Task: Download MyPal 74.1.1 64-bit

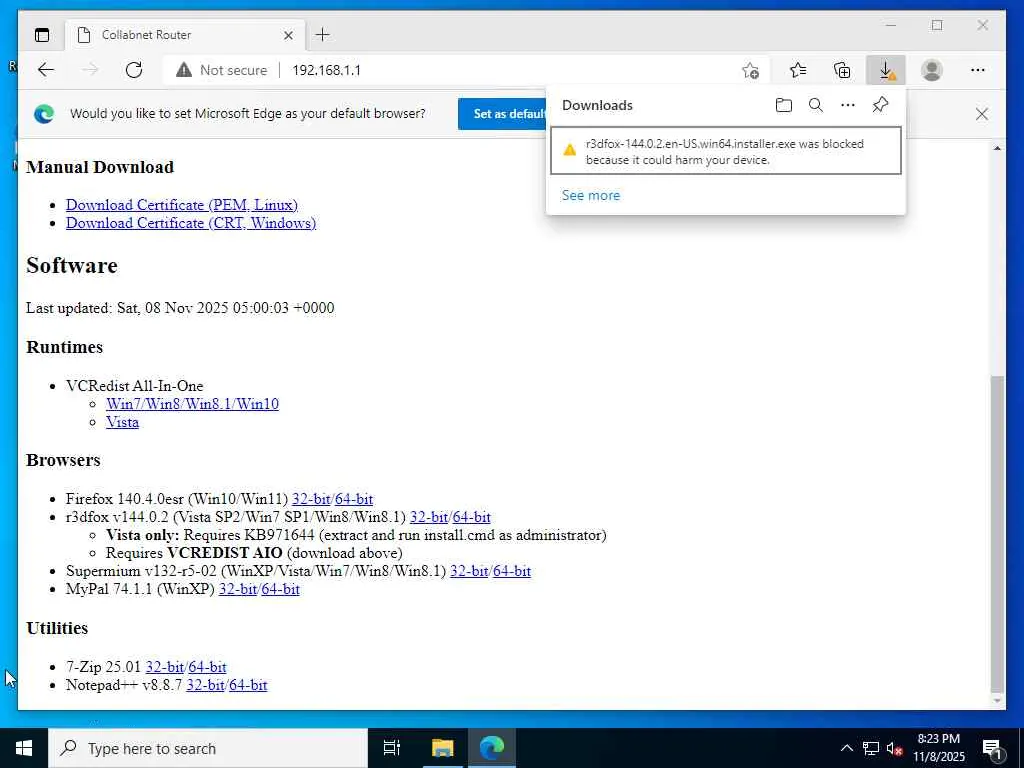Action: [280, 589]
